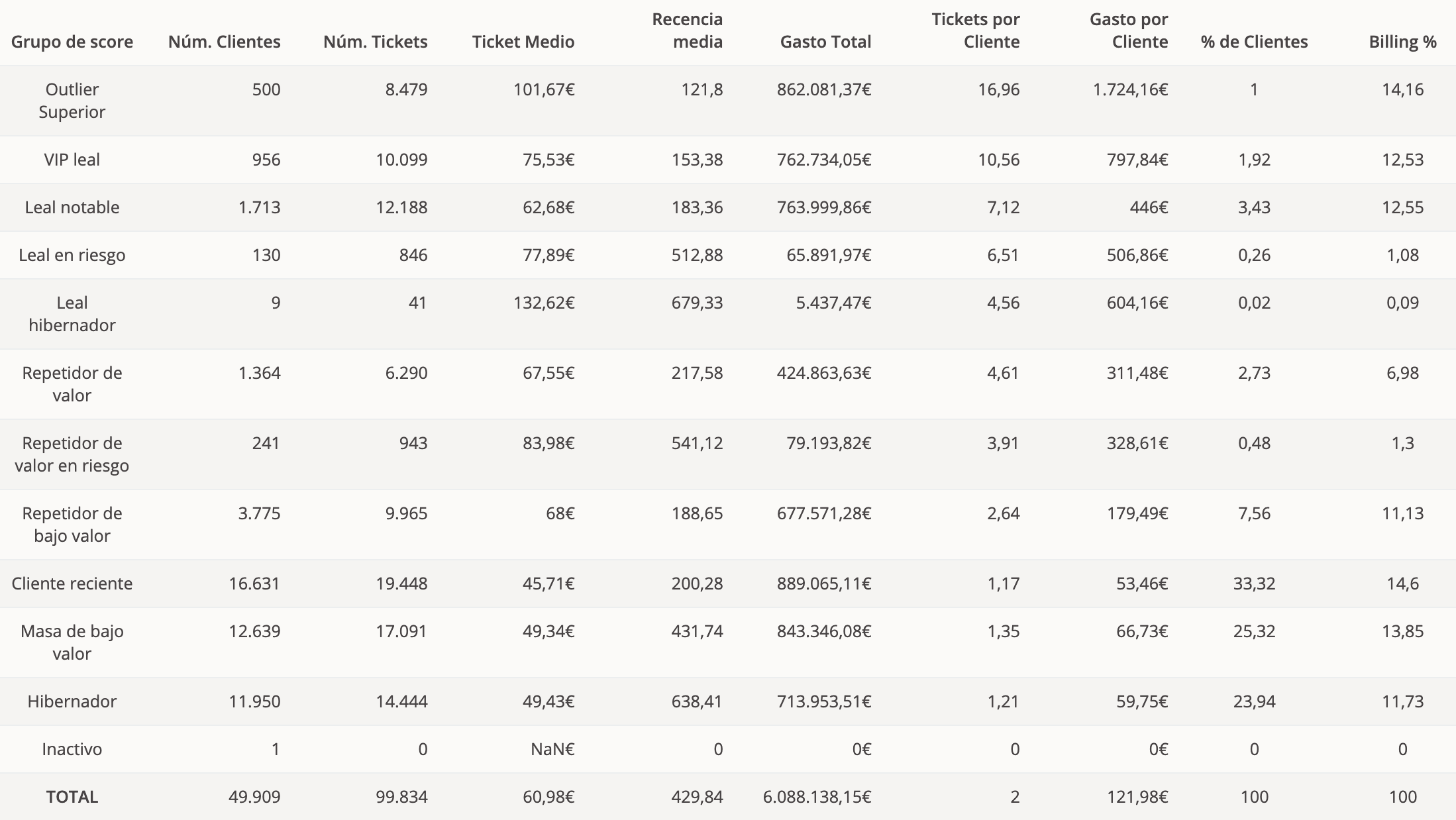Click the Grupo de score column header
Screen dimensions: 1456x820
click(x=72, y=42)
